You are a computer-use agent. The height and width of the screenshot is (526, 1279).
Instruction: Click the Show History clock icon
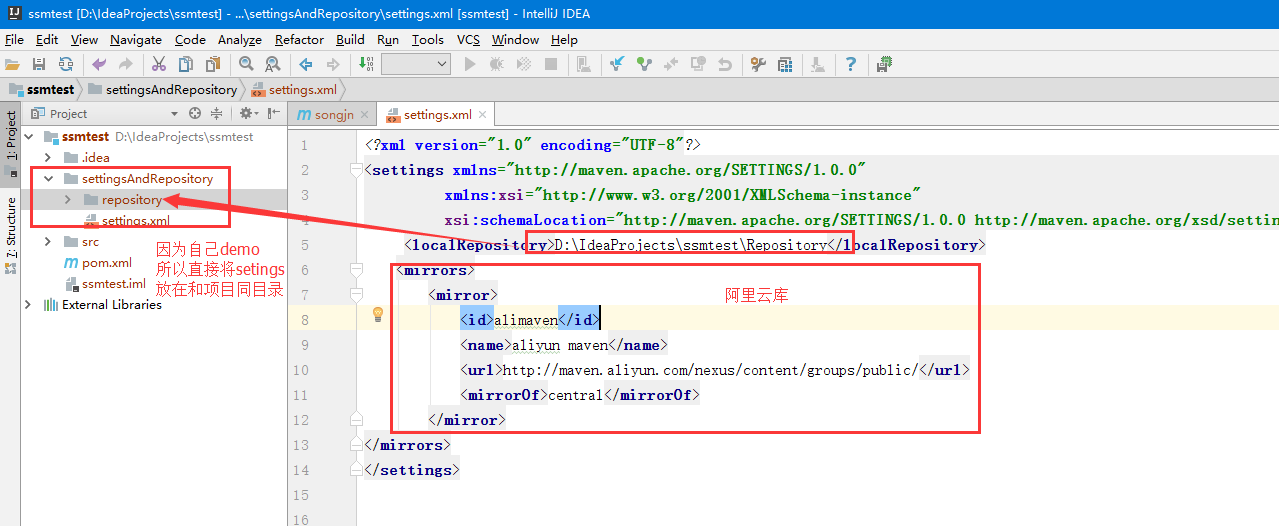pyautogui.click(x=698, y=64)
